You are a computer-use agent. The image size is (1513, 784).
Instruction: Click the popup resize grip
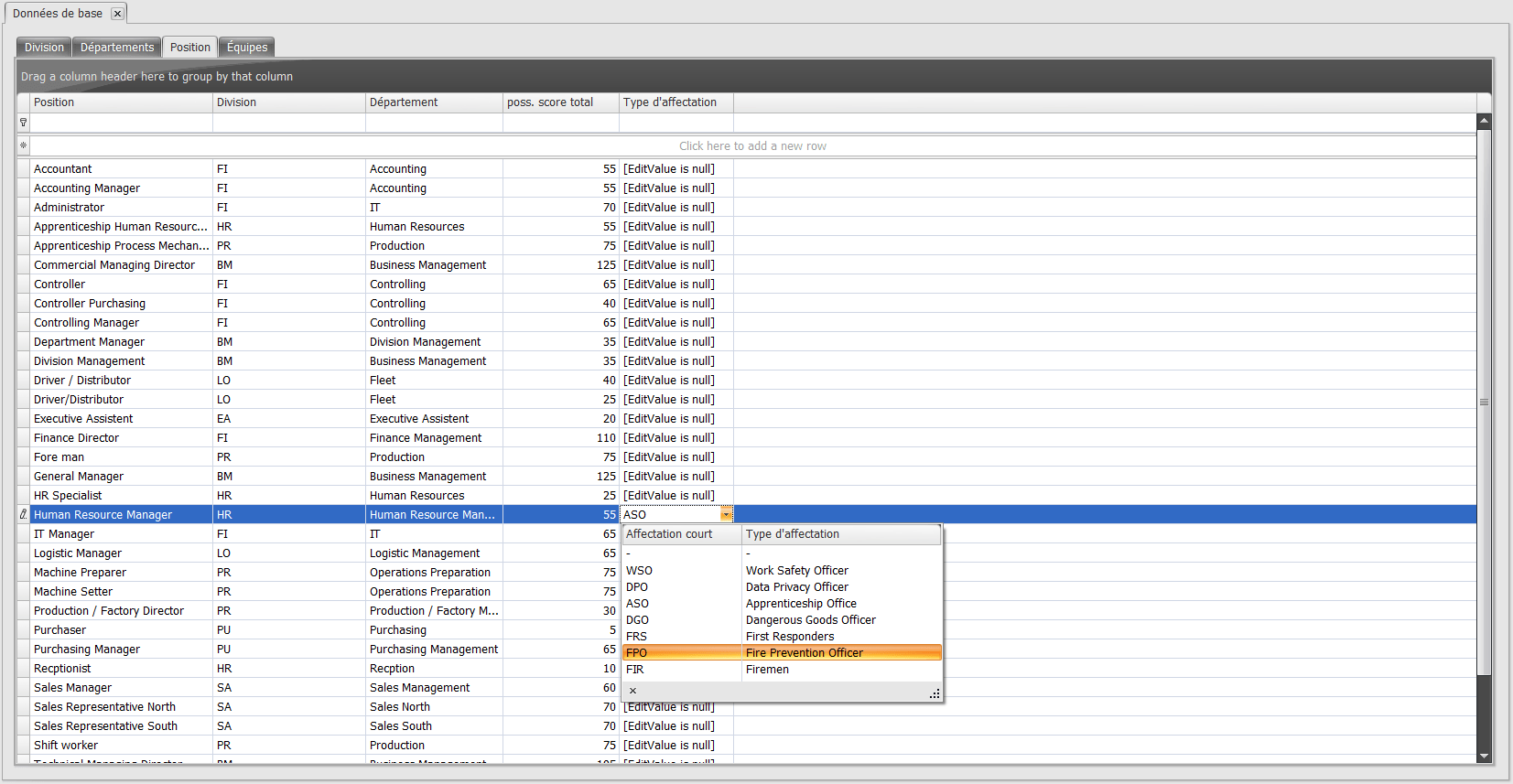click(935, 694)
